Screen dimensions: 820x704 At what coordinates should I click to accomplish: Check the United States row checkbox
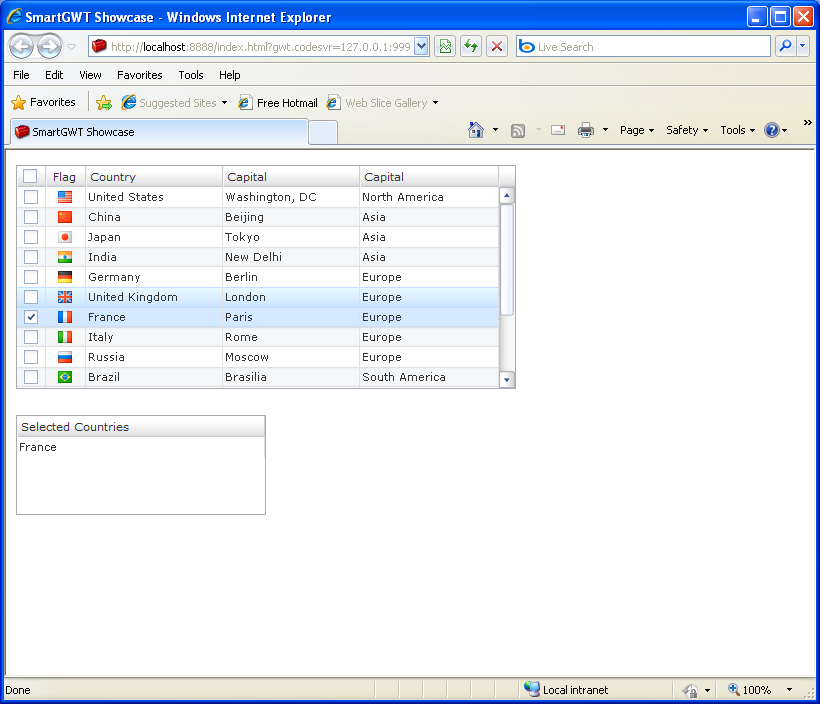(x=31, y=197)
